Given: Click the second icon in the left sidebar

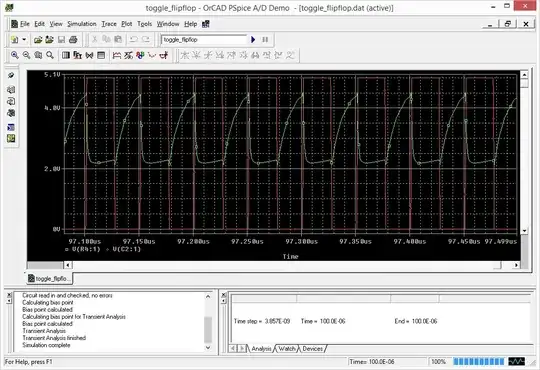Looking at the screenshot, I should 11,90.
